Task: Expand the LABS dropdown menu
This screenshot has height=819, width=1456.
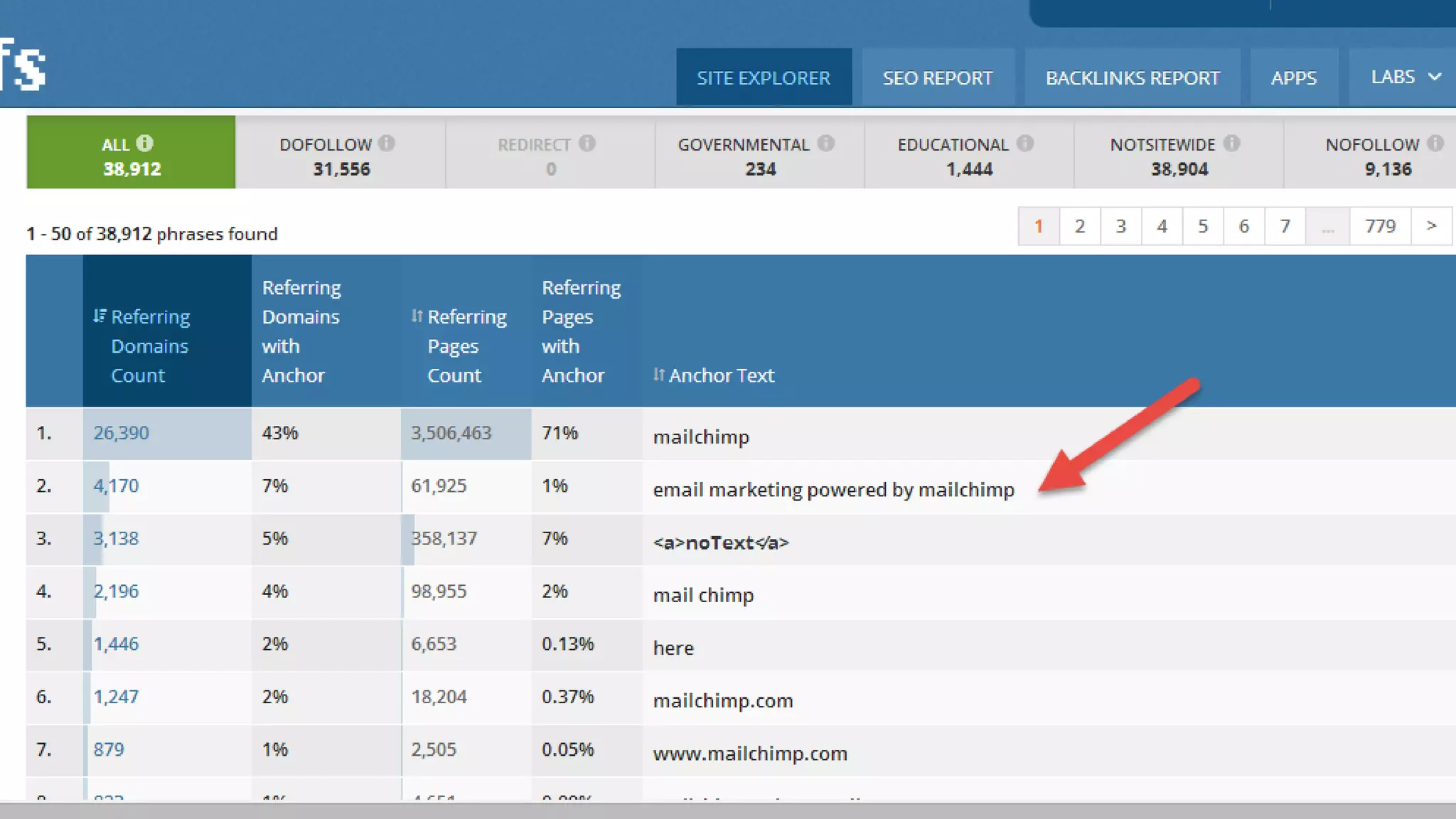Action: pos(1405,77)
